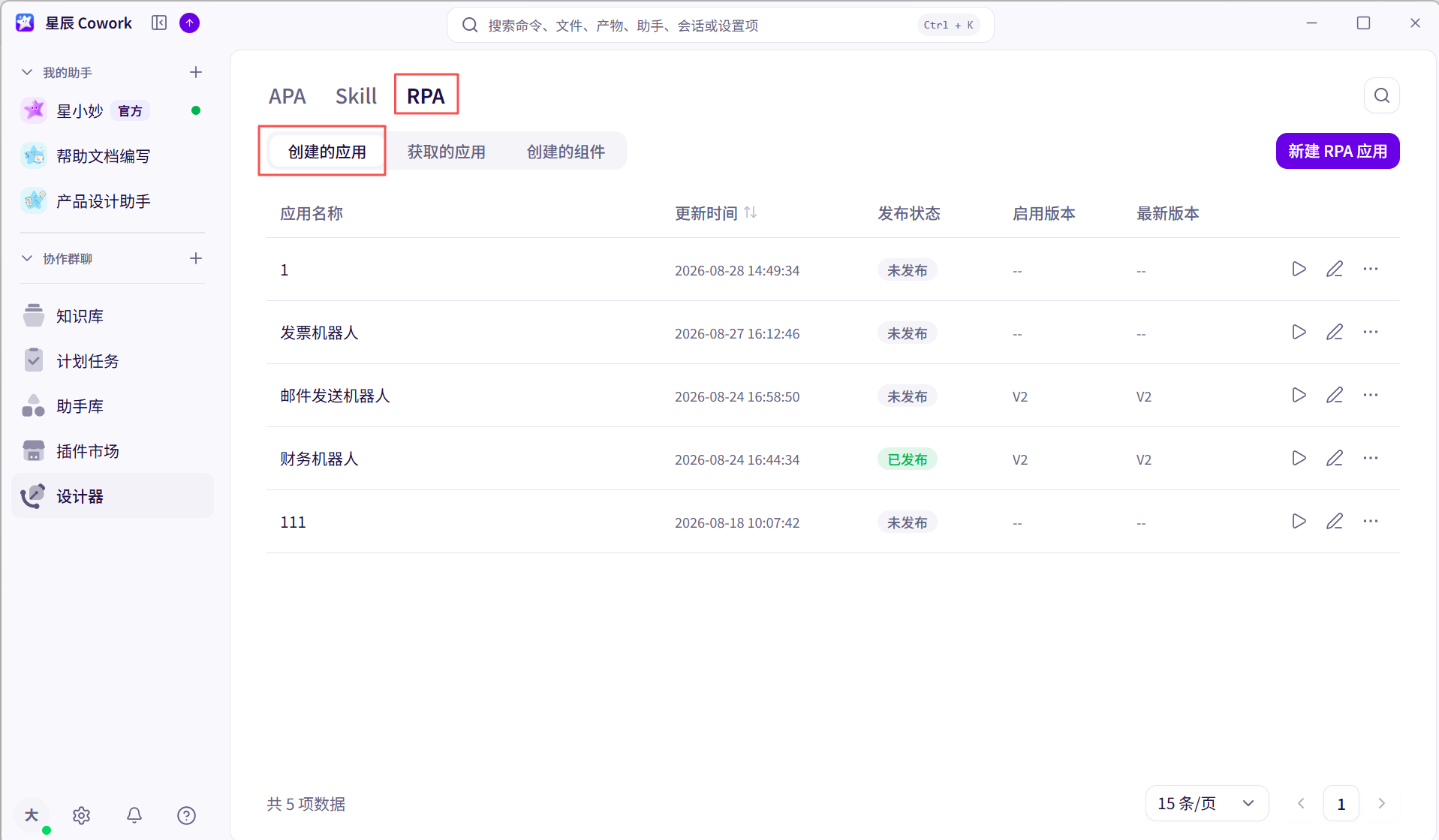1439x840 pixels.
Task: Click the global search input field
Action: pos(720,25)
